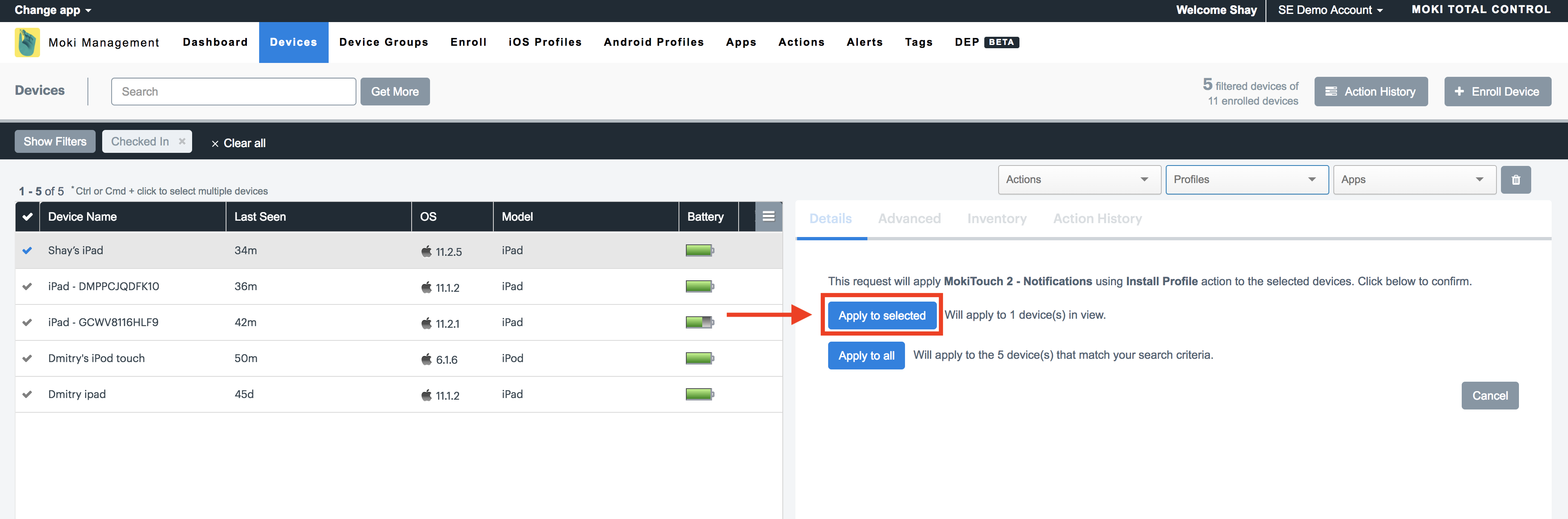Click battery indicator for iPad - GCWV8116HLF9
1568x519 pixels.
[699, 322]
